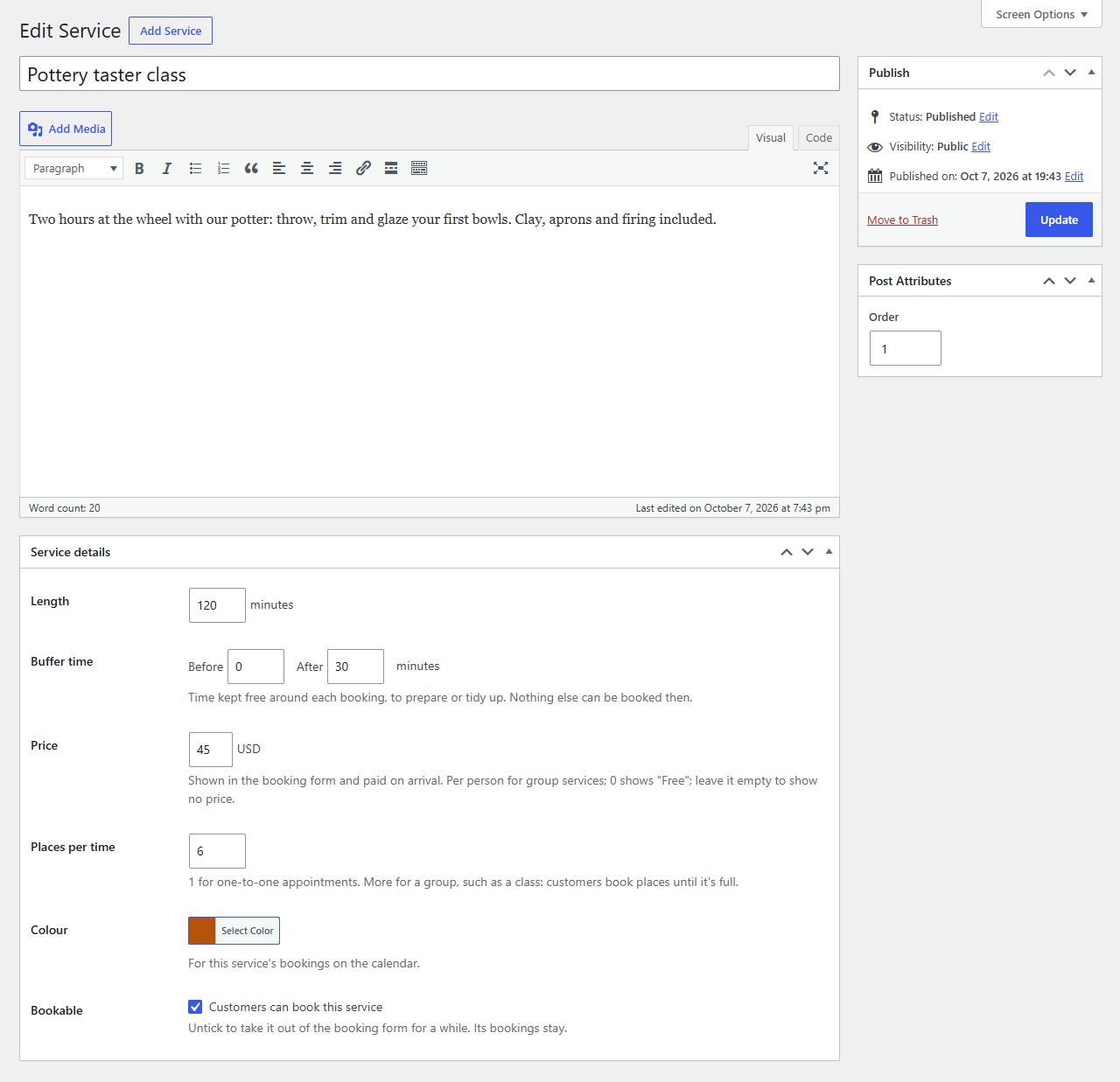Insert a Read More tag
This screenshot has width=1120, height=1082.
(391, 168)
